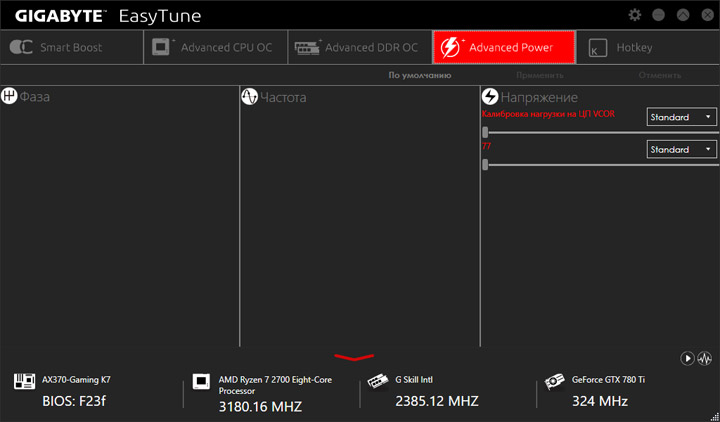The width and height of the screenshot is (720, 422).
Task: Click the CPU icon beside AMD Ryzen 7
Action: point(201,381)
